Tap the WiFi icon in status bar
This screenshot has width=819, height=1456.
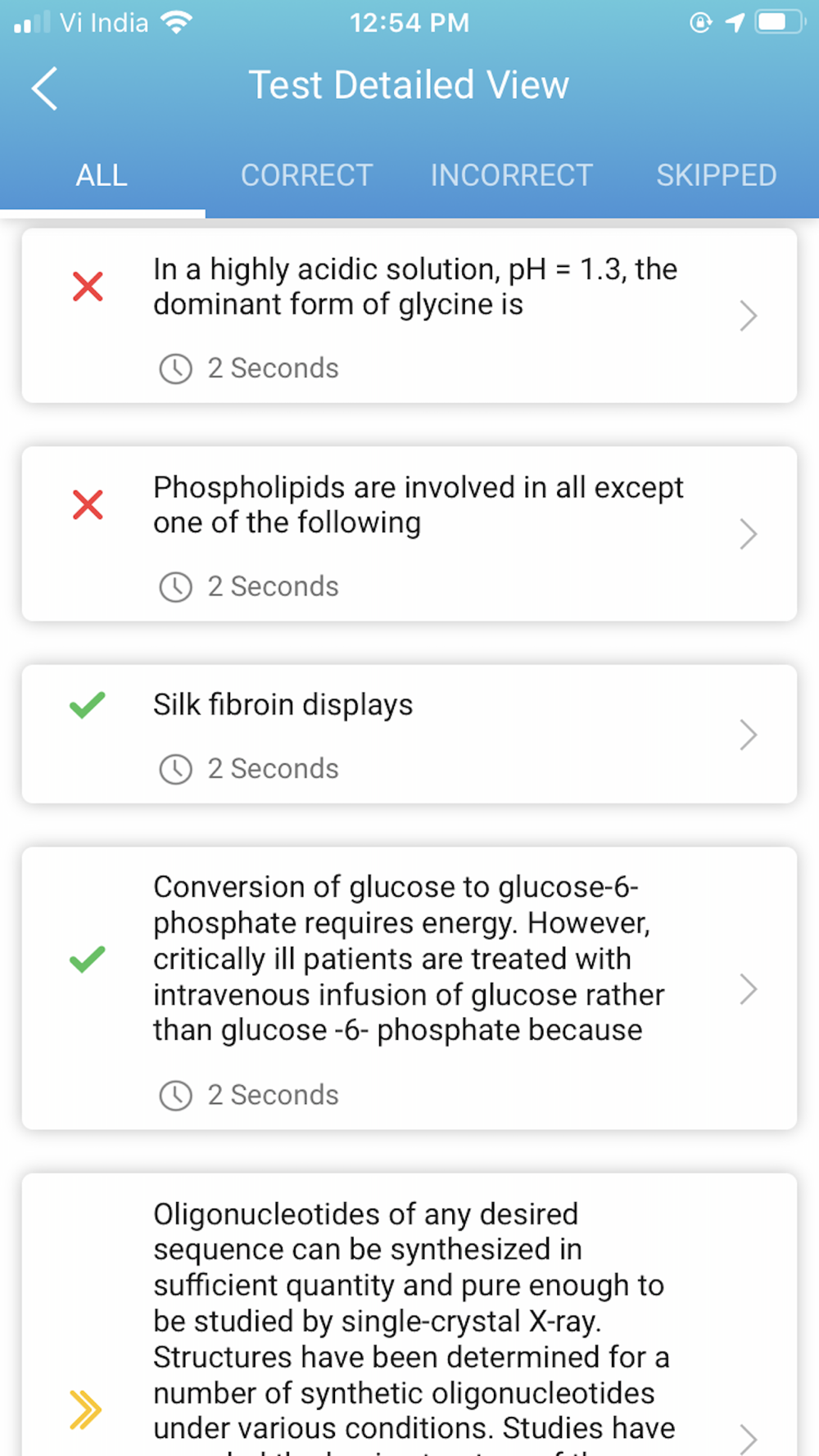[x=176, y=22]
